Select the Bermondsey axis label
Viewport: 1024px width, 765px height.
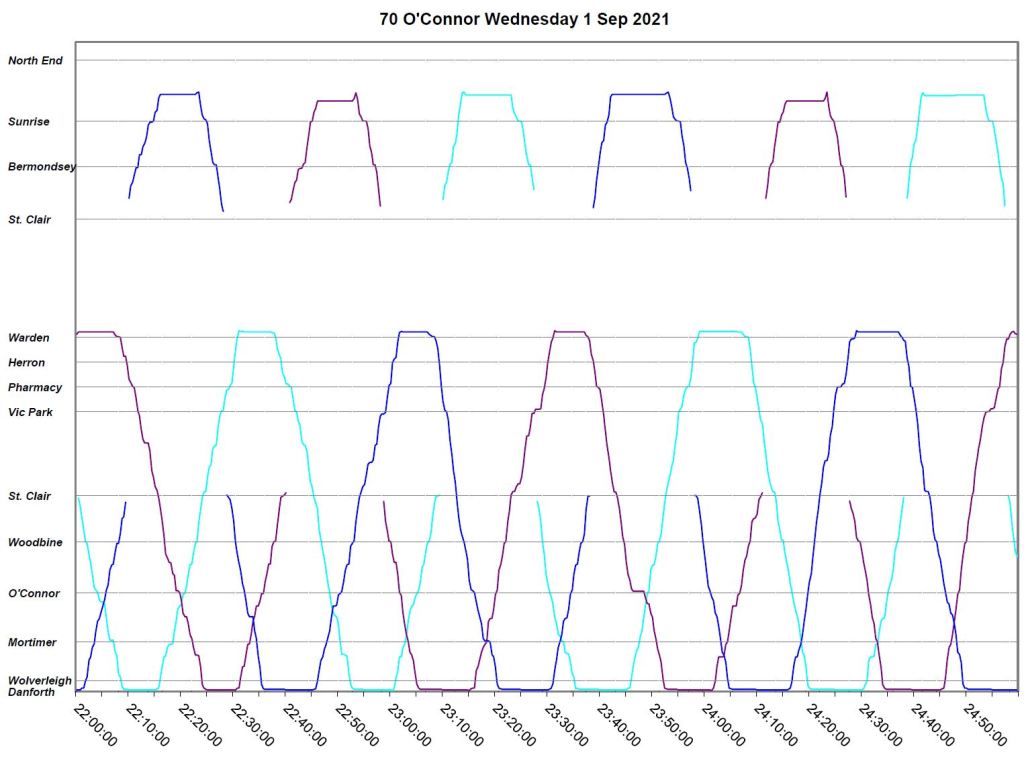42,166
